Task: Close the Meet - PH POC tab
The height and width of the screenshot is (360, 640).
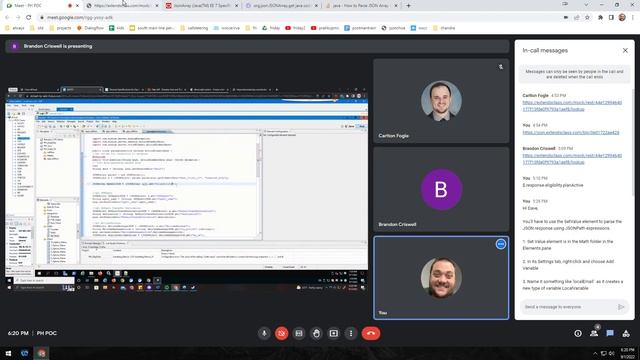Action: pos(77,6)
